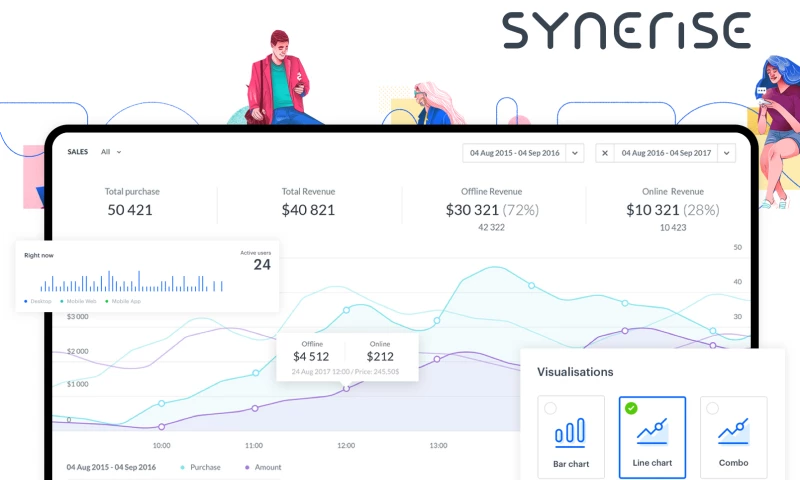Screen dimensions: 800x480
Task: Toggle Mobile Web legend in Right now widget
Action: [x=78, y=301]
